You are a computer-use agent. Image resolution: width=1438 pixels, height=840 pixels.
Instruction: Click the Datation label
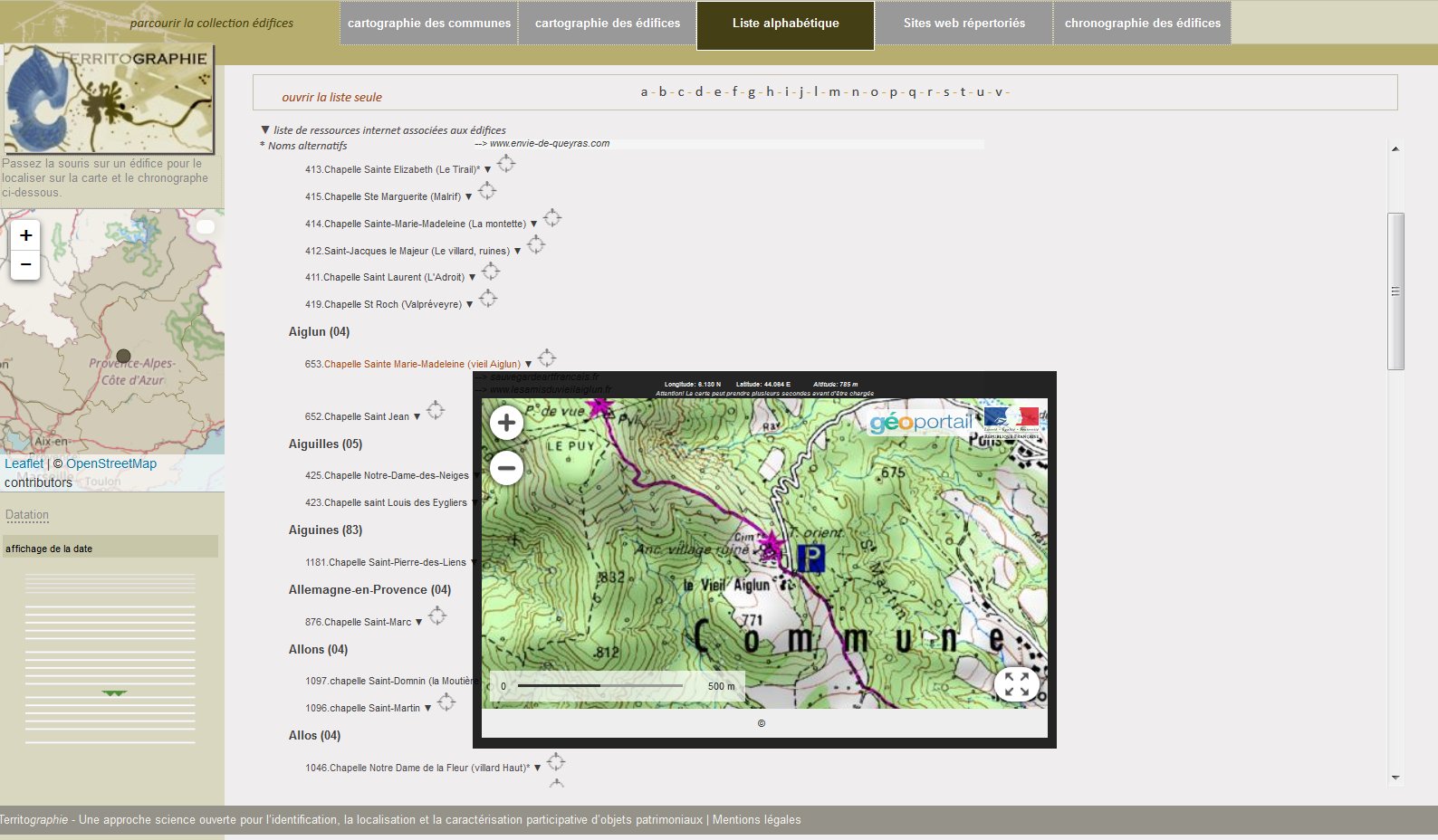[x=27, y=515]
